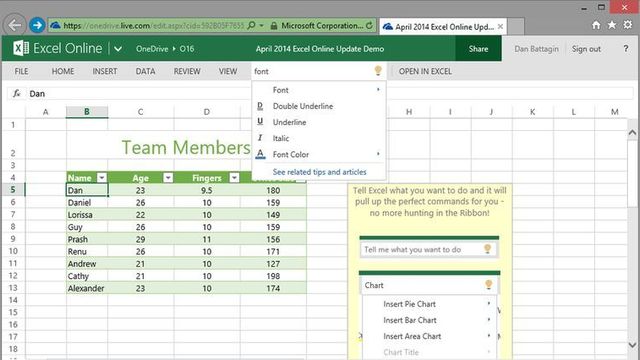Expand the Insert Bar Chart submenu arrow
640x360 pixels.
pos(489,320)
